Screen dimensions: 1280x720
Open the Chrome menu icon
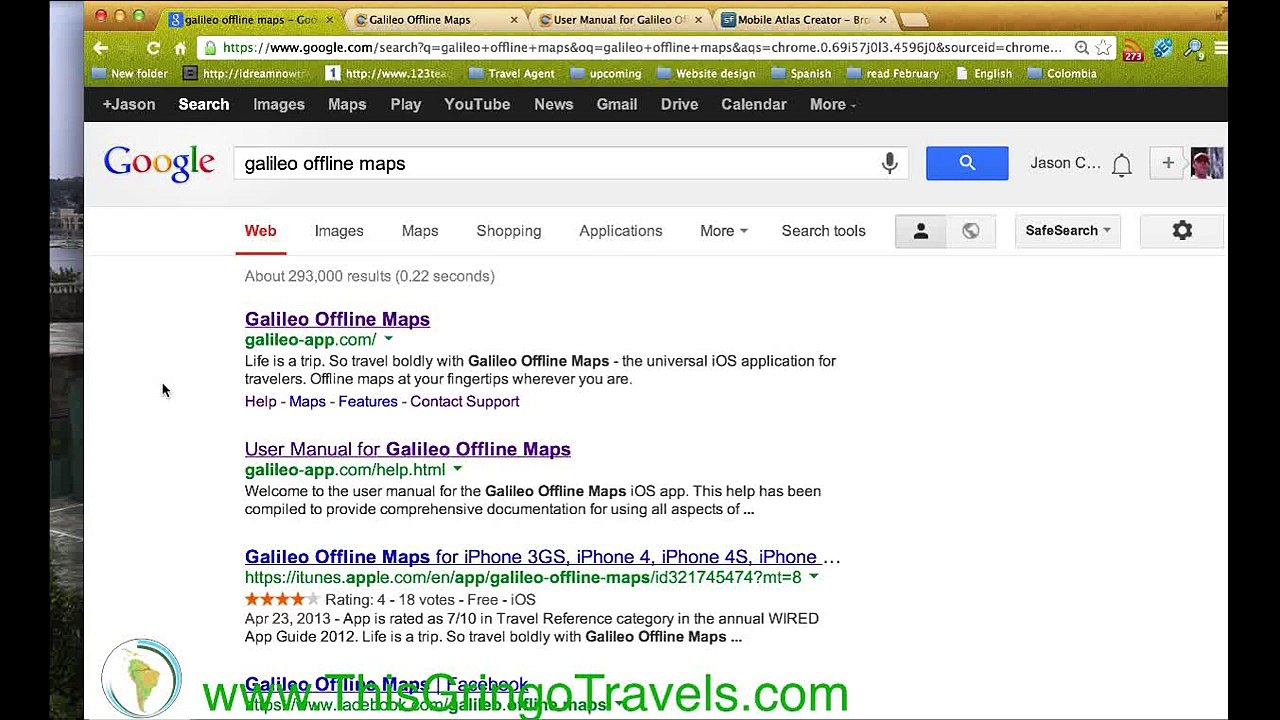point(1220,48)
